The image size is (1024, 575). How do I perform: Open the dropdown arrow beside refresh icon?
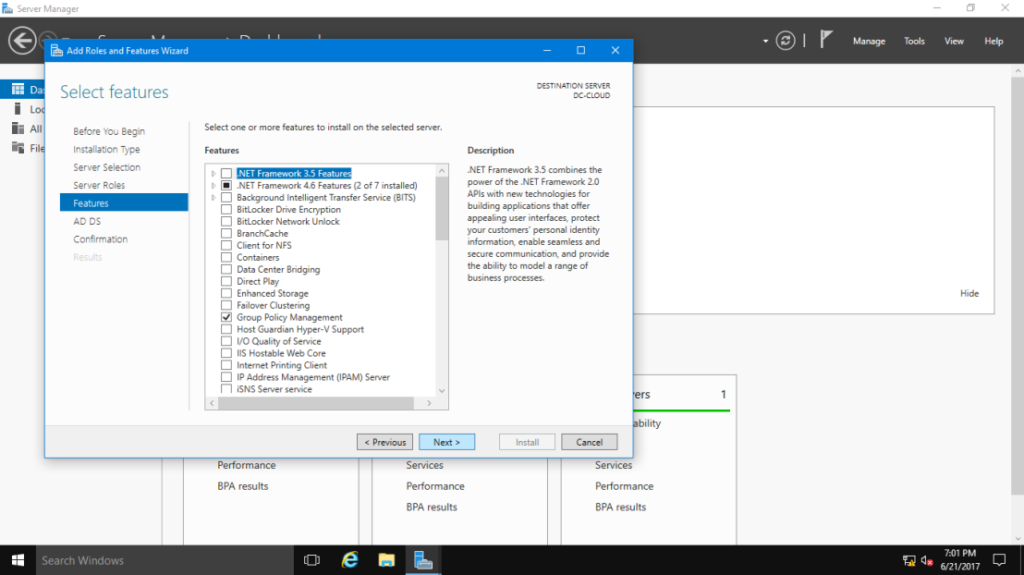[x=765, y=41]
